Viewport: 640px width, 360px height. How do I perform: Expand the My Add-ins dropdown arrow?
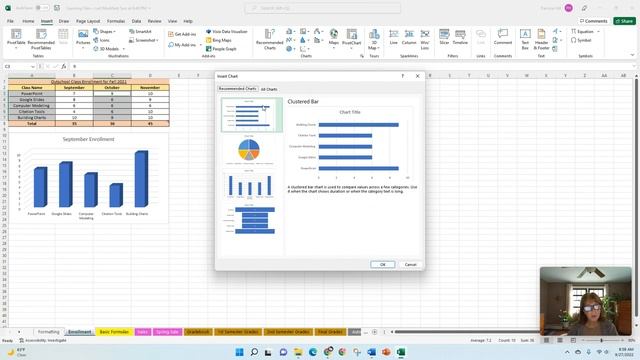pos(200,45)
